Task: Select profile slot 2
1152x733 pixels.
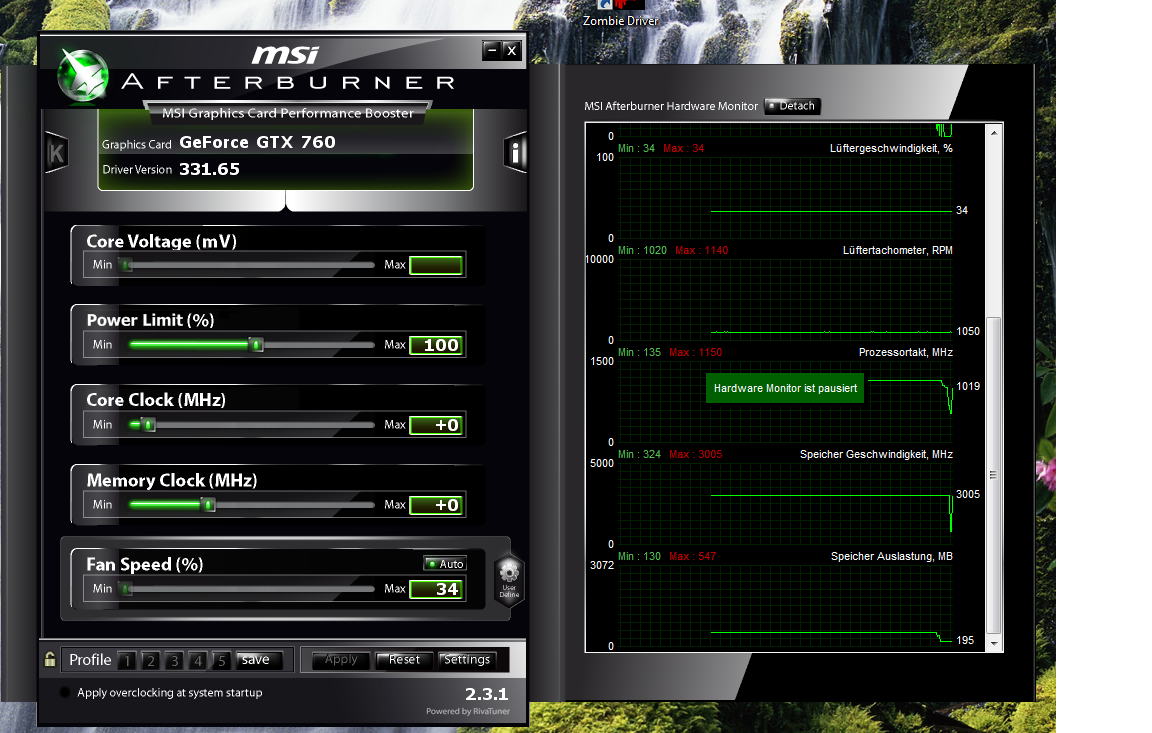Action: [x=151, y=660]
